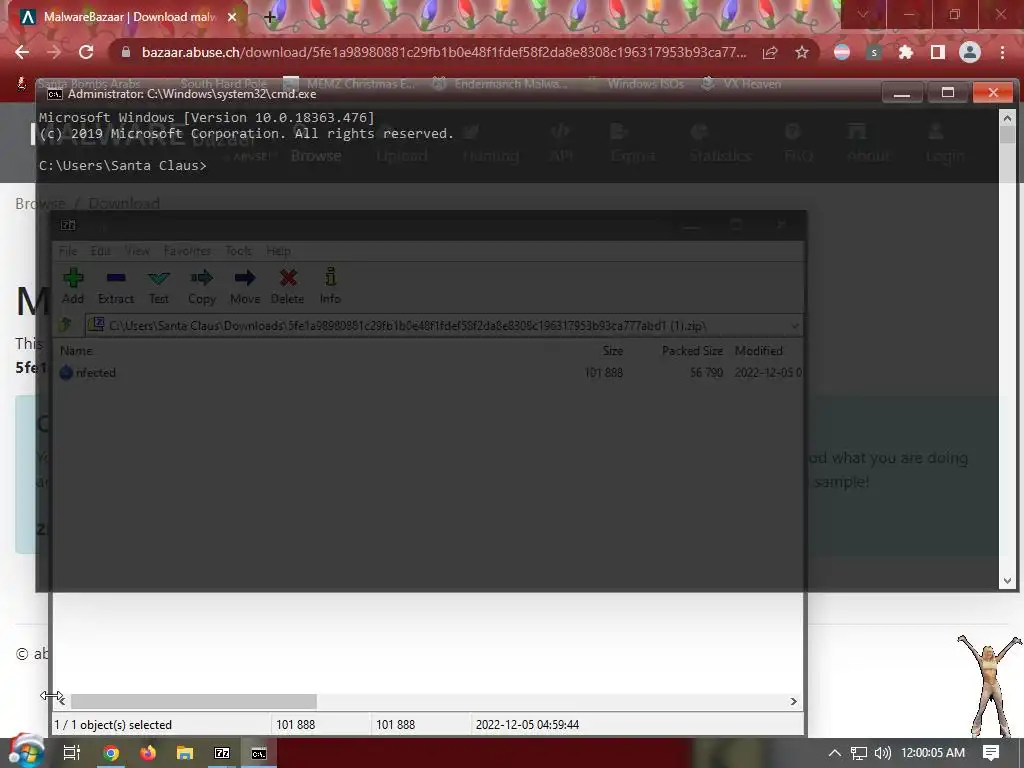The image size is (1024, 768).
Task: Sort by the Size column header
Action: (612, 351)
